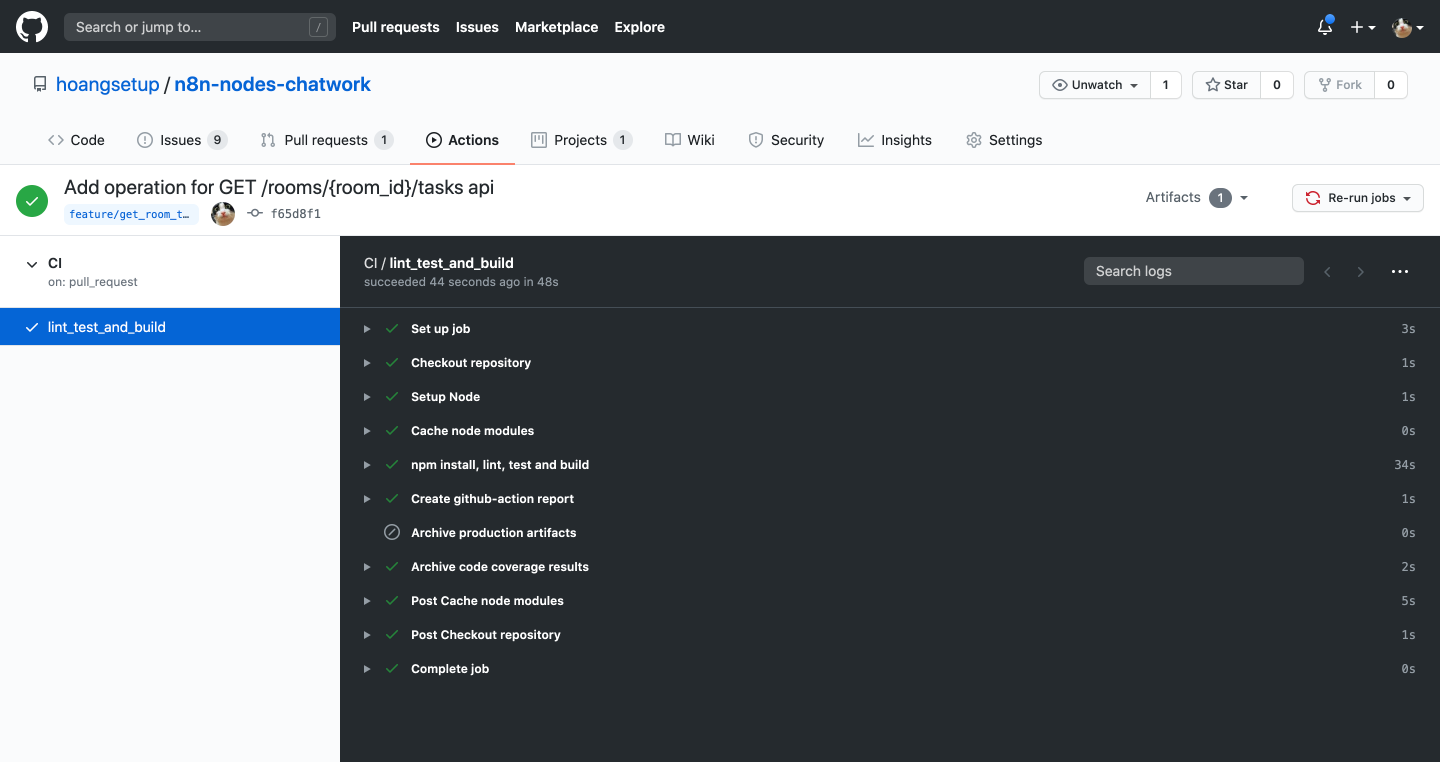Click the green check next to Set up job
This screenshot has width=1440, height=762.
(x=392, y=329)
